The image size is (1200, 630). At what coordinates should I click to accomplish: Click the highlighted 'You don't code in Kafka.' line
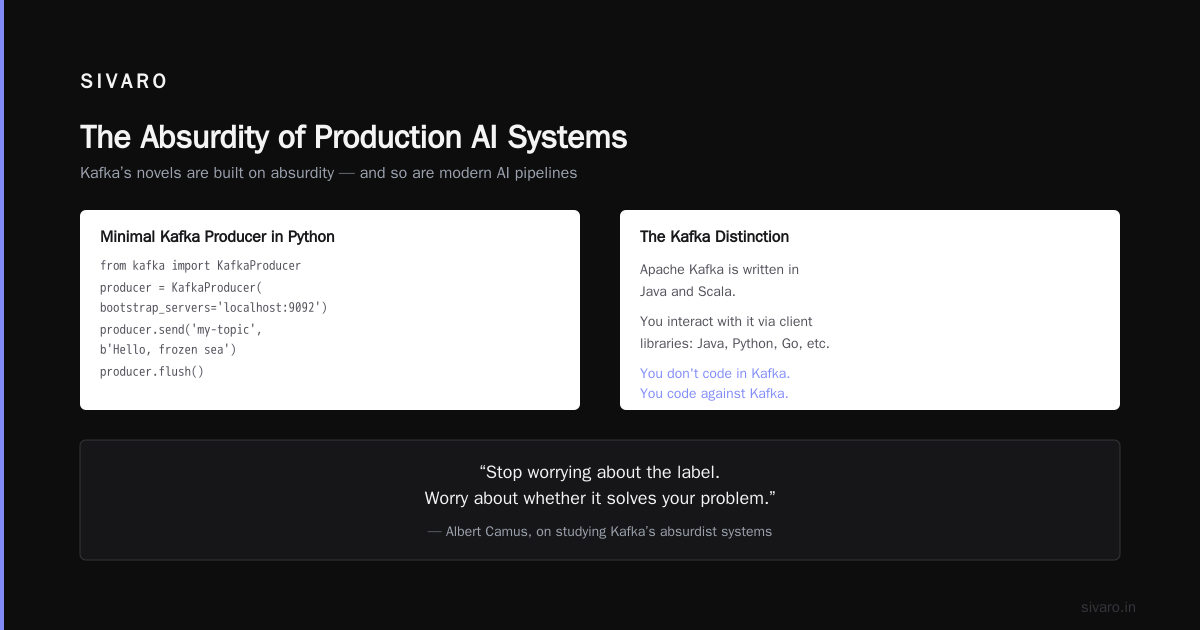(715, 374)
